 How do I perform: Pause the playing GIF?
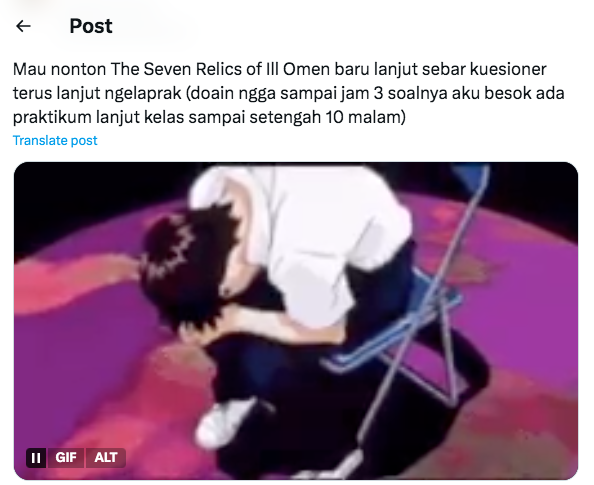(36, 458)
